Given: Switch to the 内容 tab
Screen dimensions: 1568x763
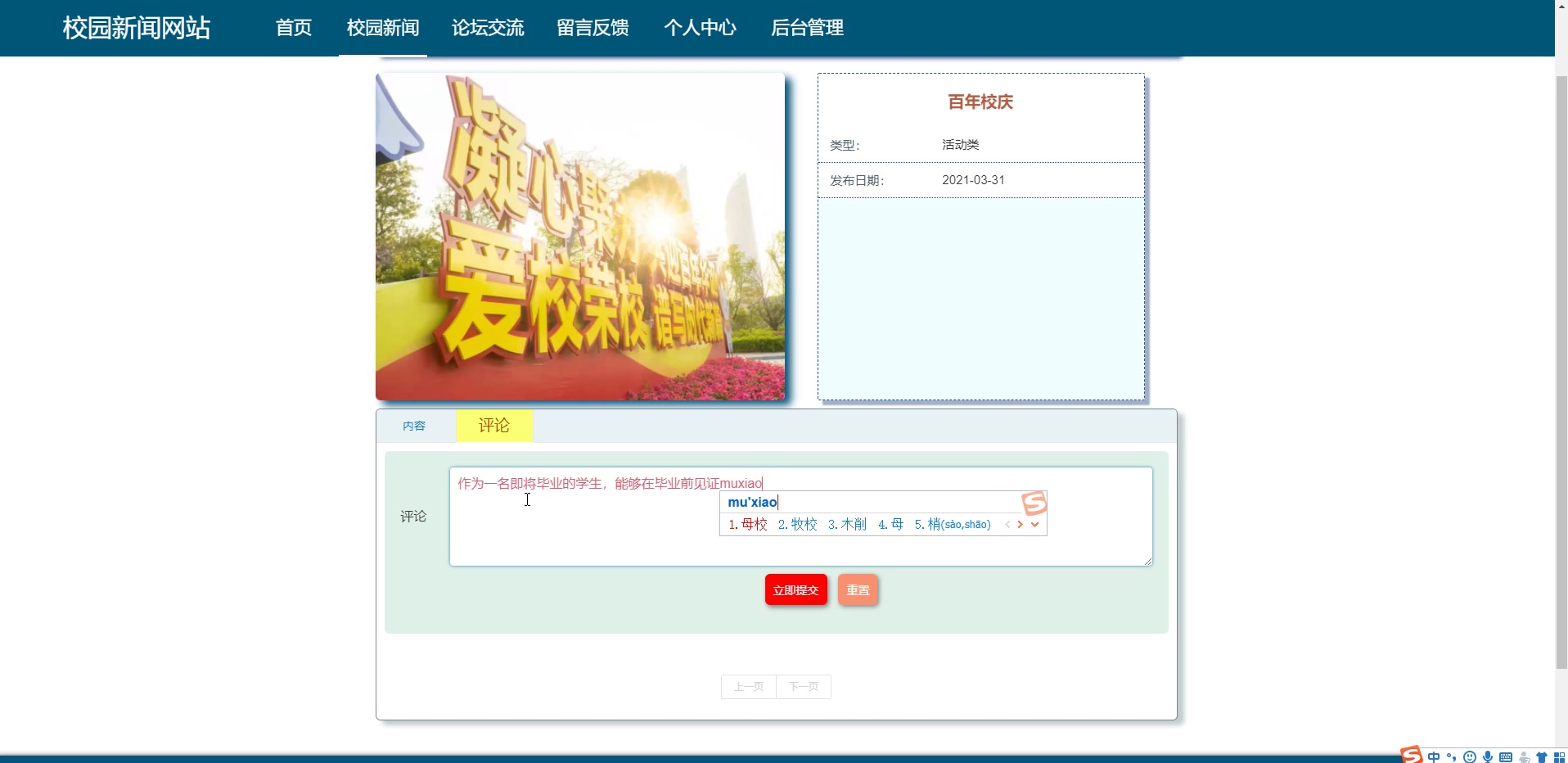Looking at the screenshot, I should tap(414, 425).
